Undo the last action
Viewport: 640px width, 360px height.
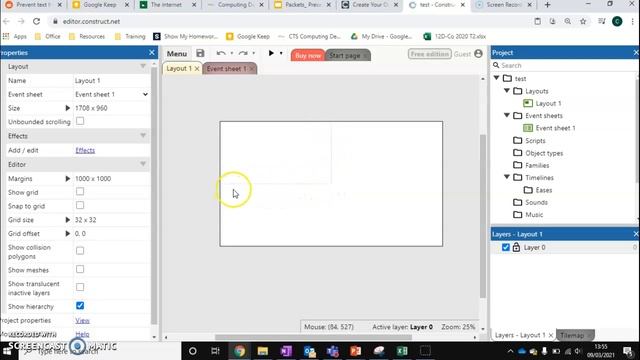pyautogui.click(x=221, y=53)
